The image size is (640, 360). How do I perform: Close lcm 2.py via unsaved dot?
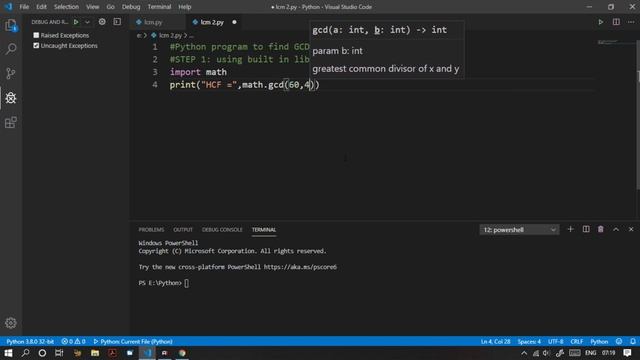click(x=234, y=22)
